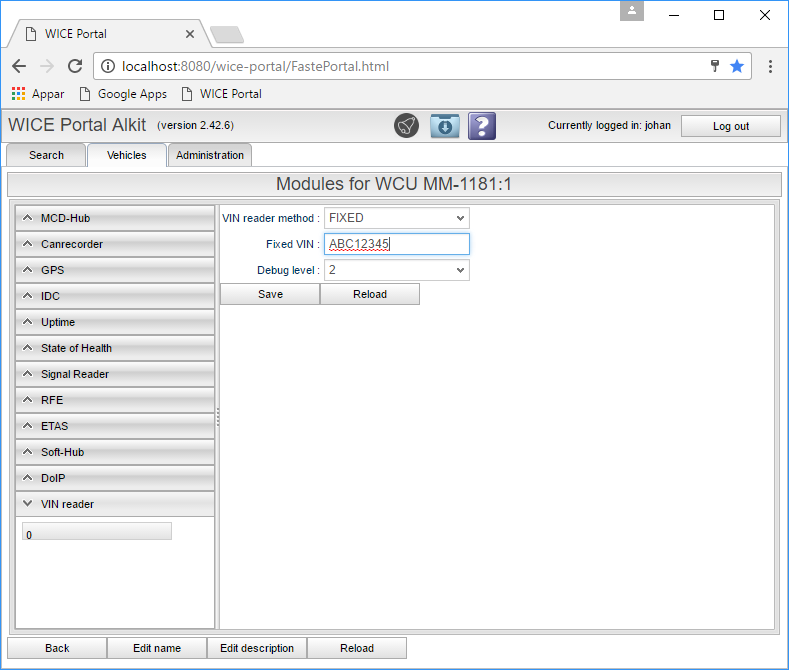The height and width of the screenshot is (670, 789).
Task: Open the Chrome three-dot menu
Action: pos(770,66)
